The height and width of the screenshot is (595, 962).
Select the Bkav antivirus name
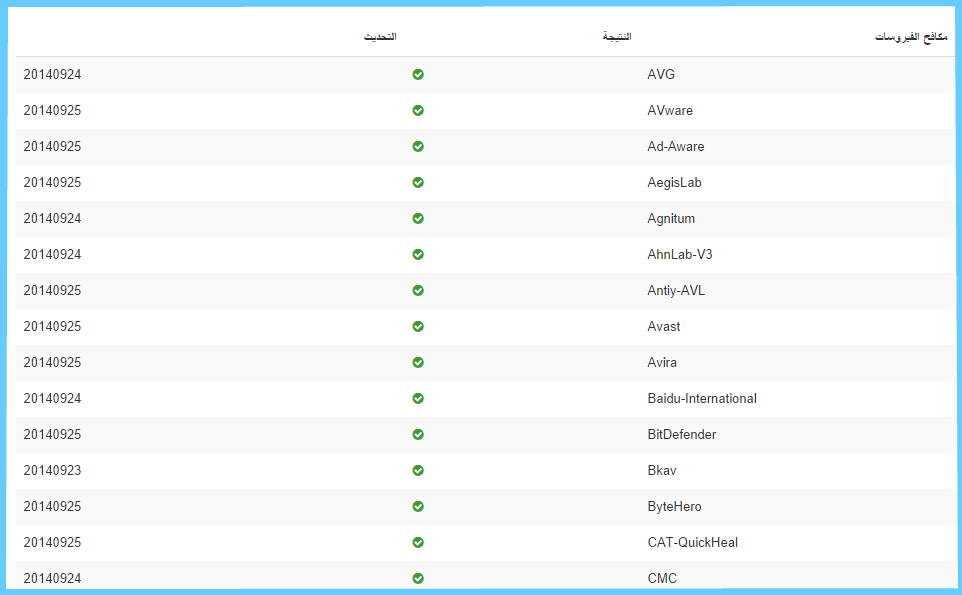pyautogui.click(x=662, y=470)
